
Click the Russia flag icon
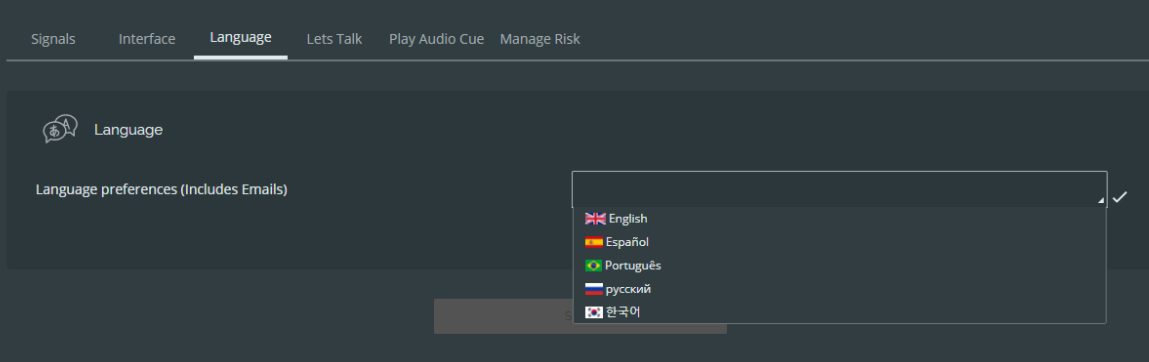(x=594, y=289)
